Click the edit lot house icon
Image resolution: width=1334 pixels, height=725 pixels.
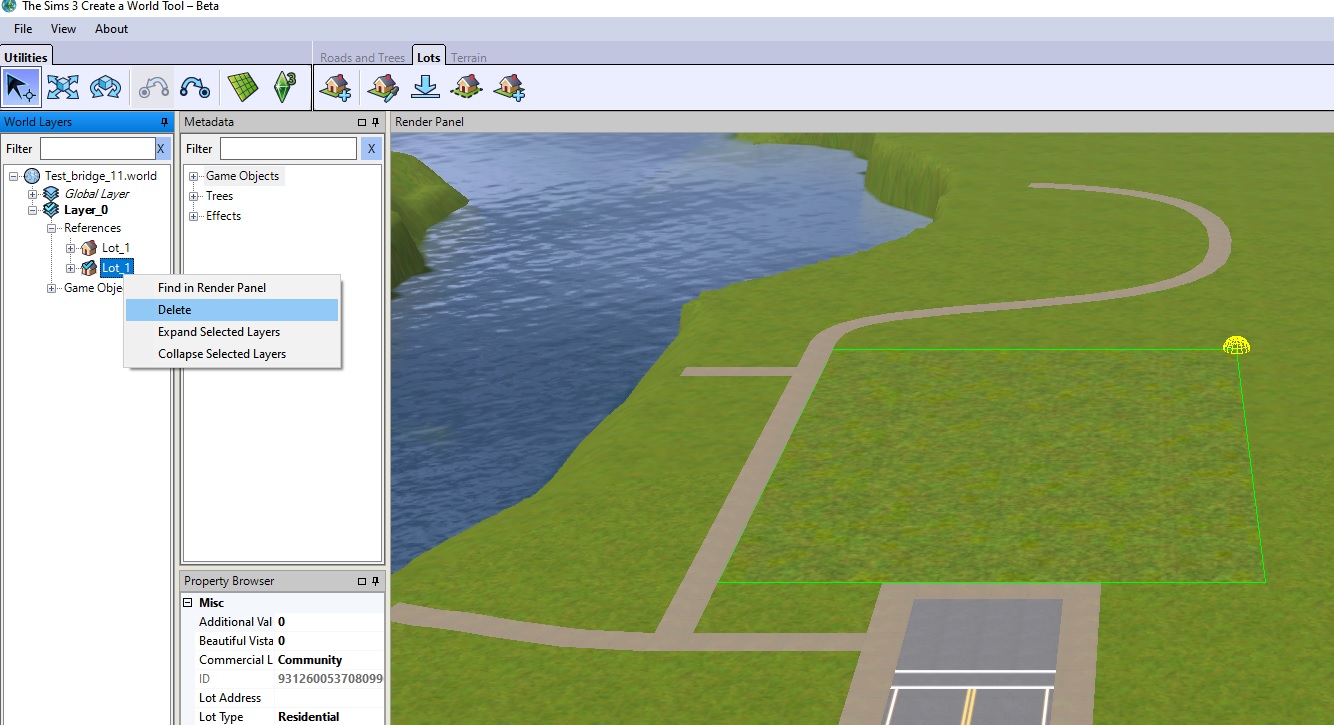coord(381,87)
